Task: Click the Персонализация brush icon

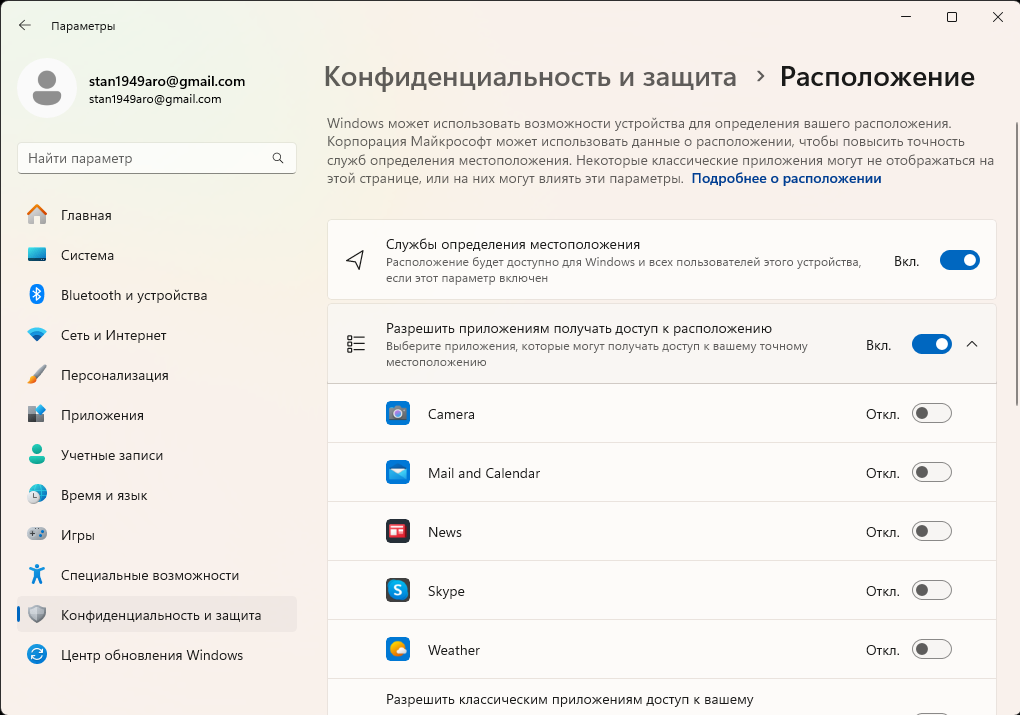Action: tap(37, 375)
